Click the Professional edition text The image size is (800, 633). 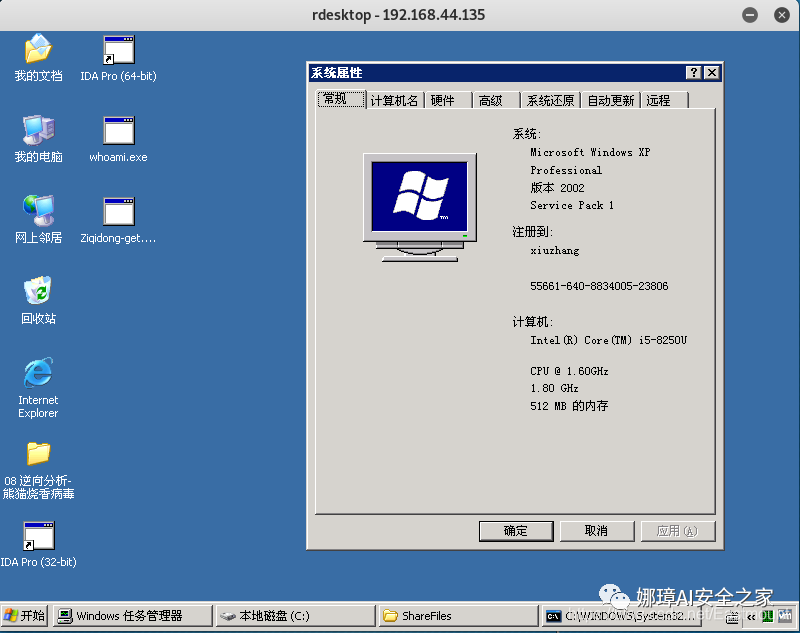coord(566,170)
